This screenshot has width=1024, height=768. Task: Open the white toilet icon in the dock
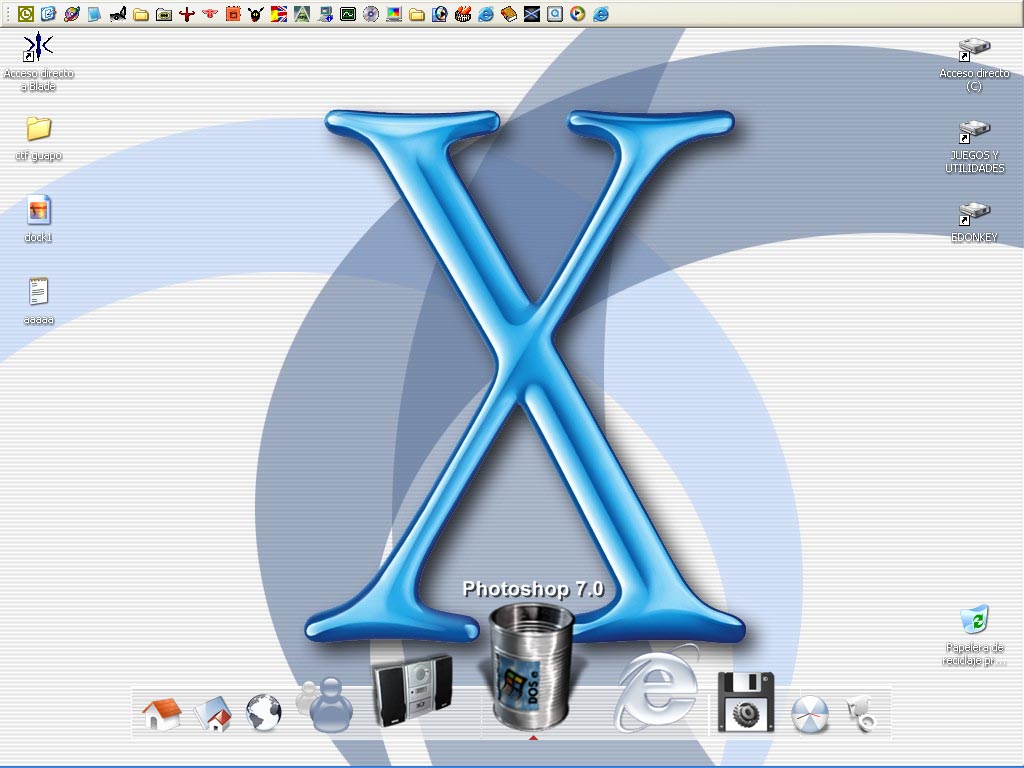pos(861,714)
